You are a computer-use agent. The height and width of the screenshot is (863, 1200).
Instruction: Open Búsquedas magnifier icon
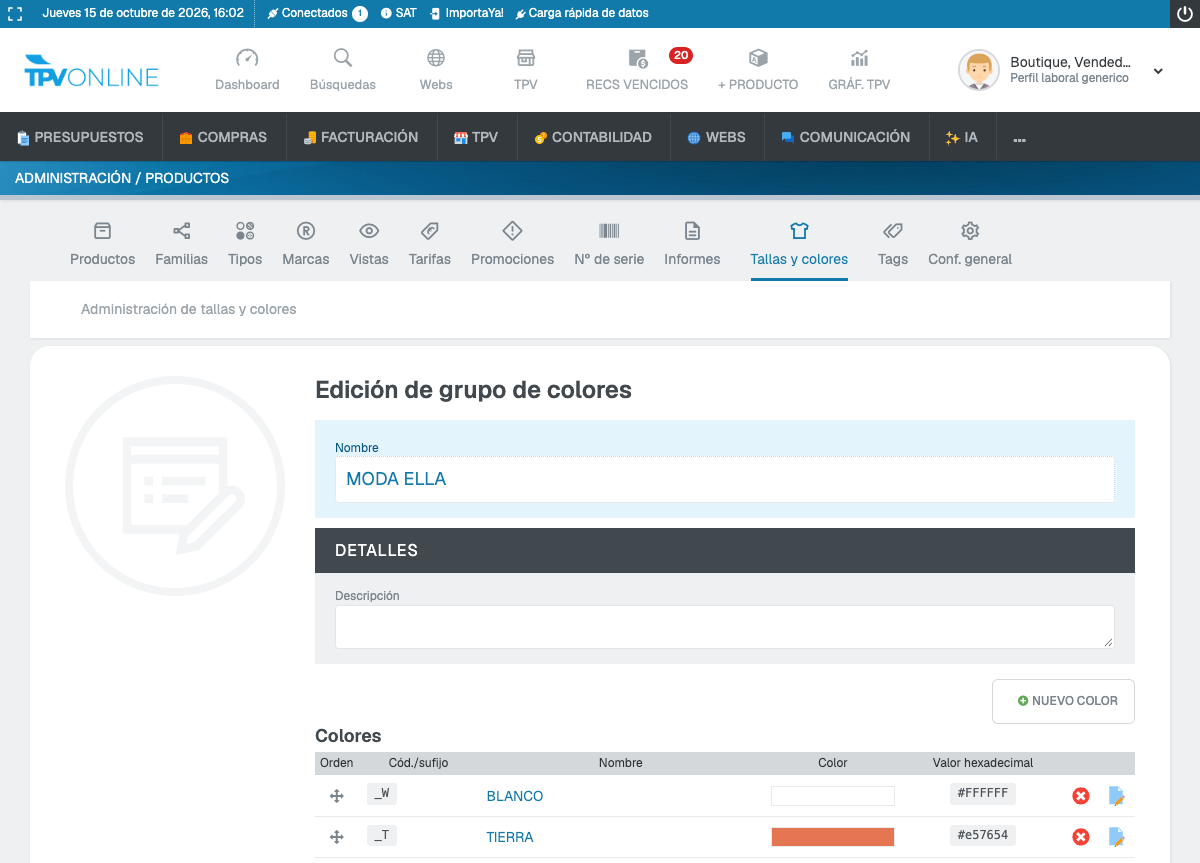coord(343,58)
